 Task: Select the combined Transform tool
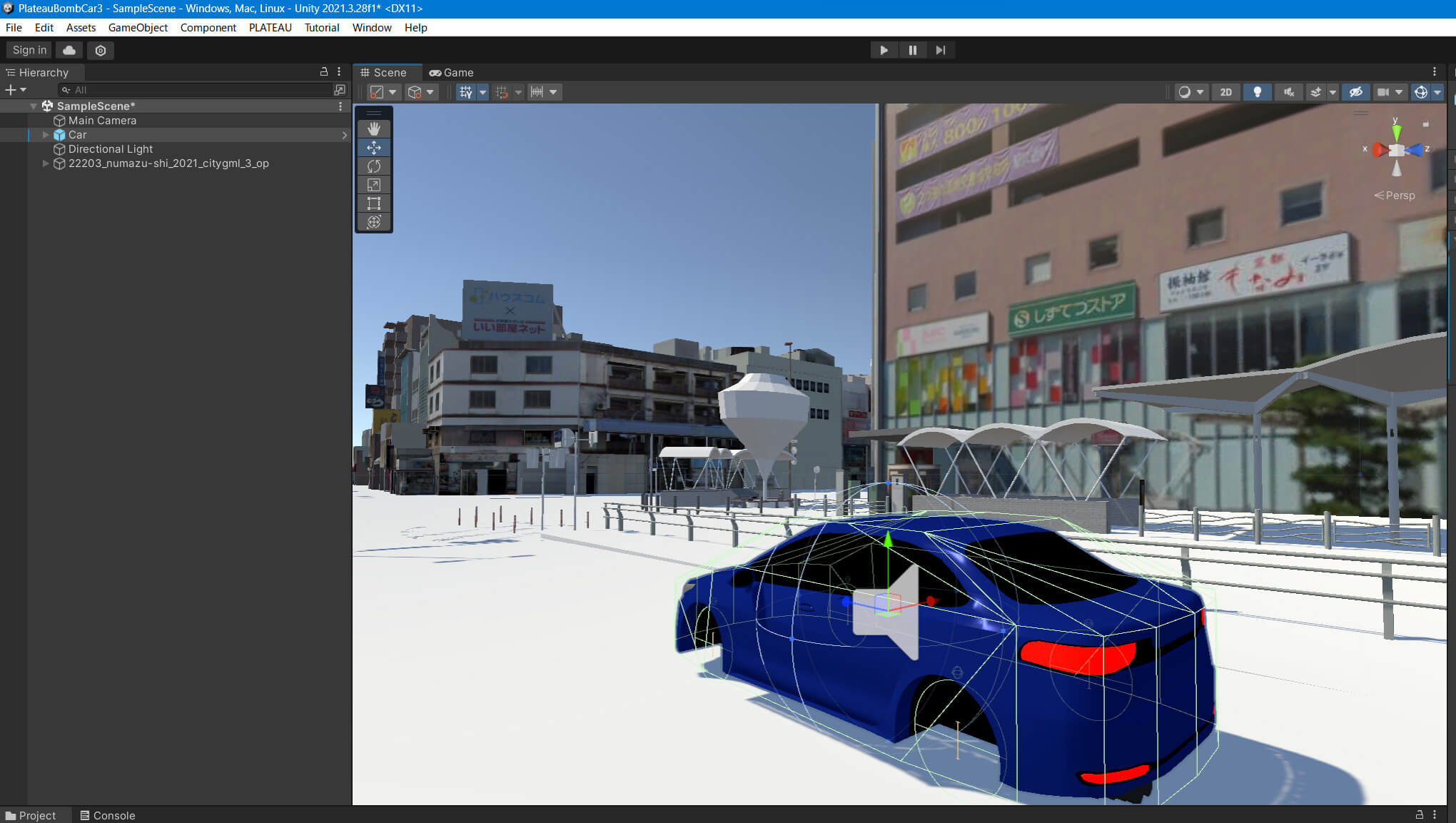373,222
